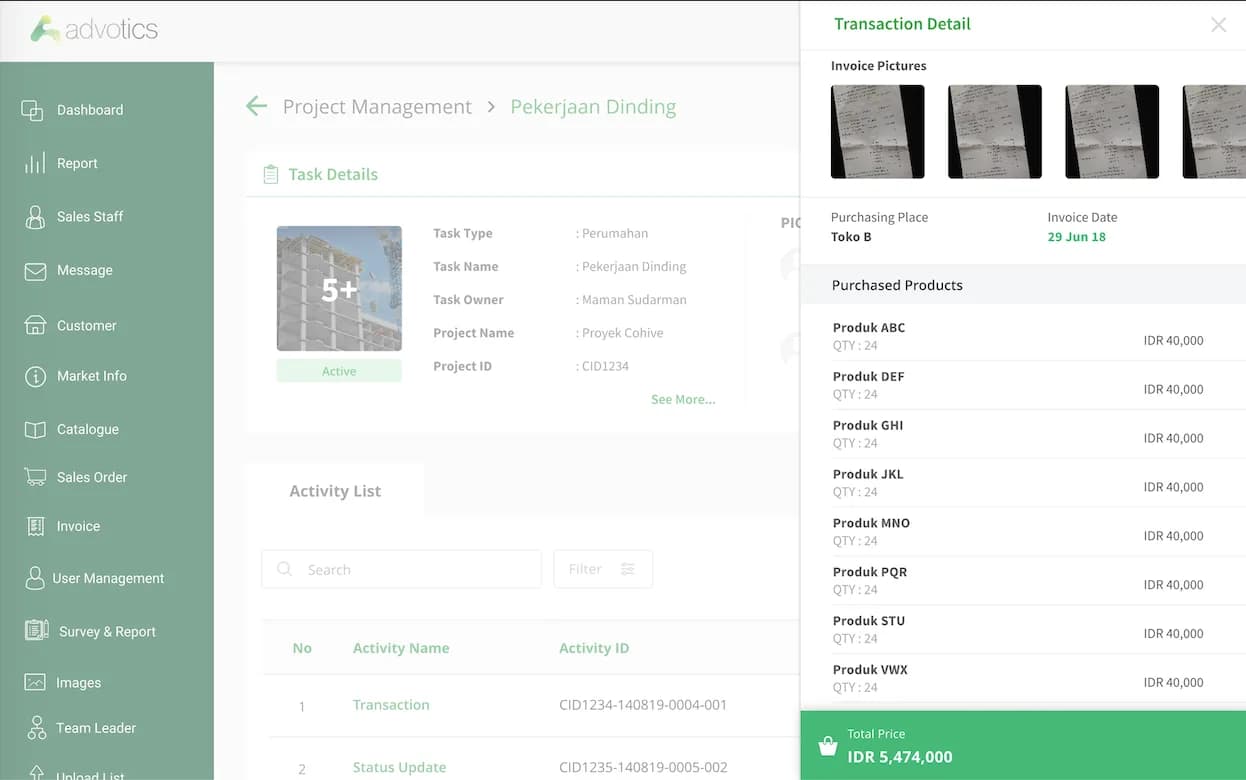The image size is (1246, 780).
Task: Select the User Management icon
Action: coord(35,578)
